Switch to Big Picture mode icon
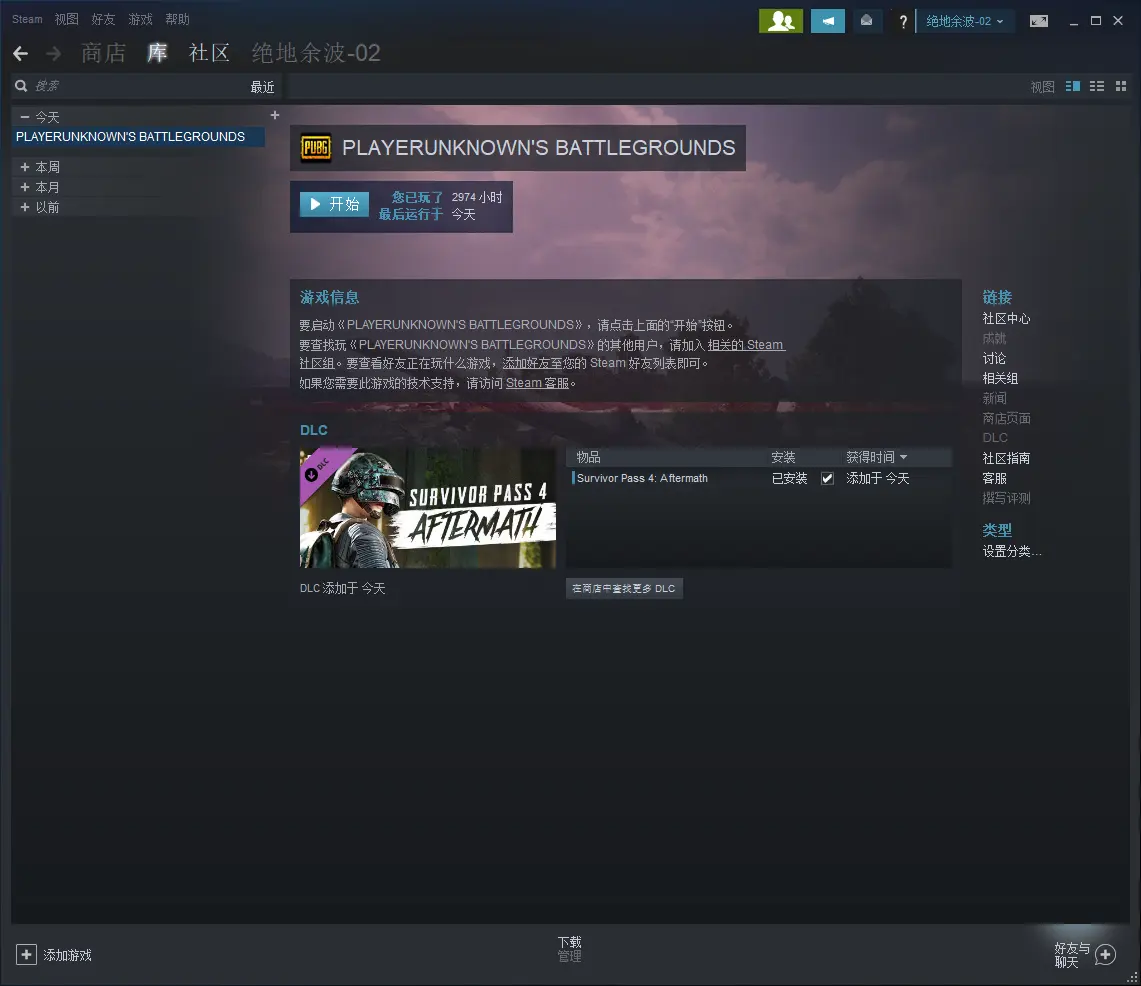 coord(1039,21)
